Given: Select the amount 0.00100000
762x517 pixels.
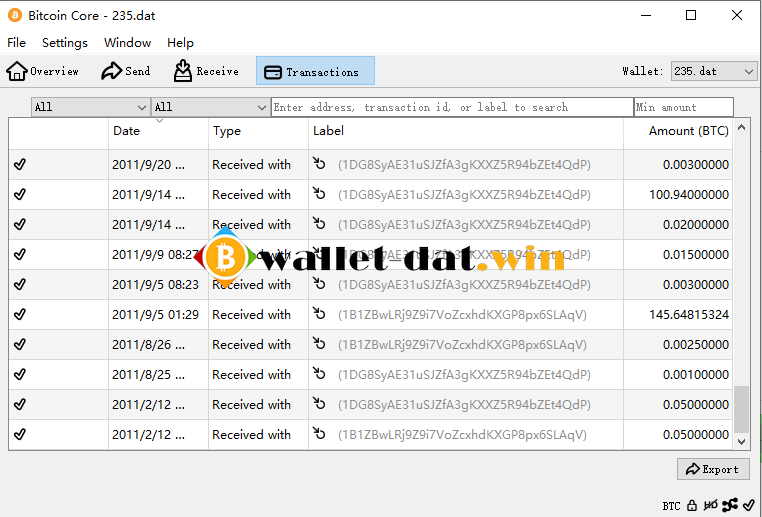Looking at the screenshot, I should (695, 375).
